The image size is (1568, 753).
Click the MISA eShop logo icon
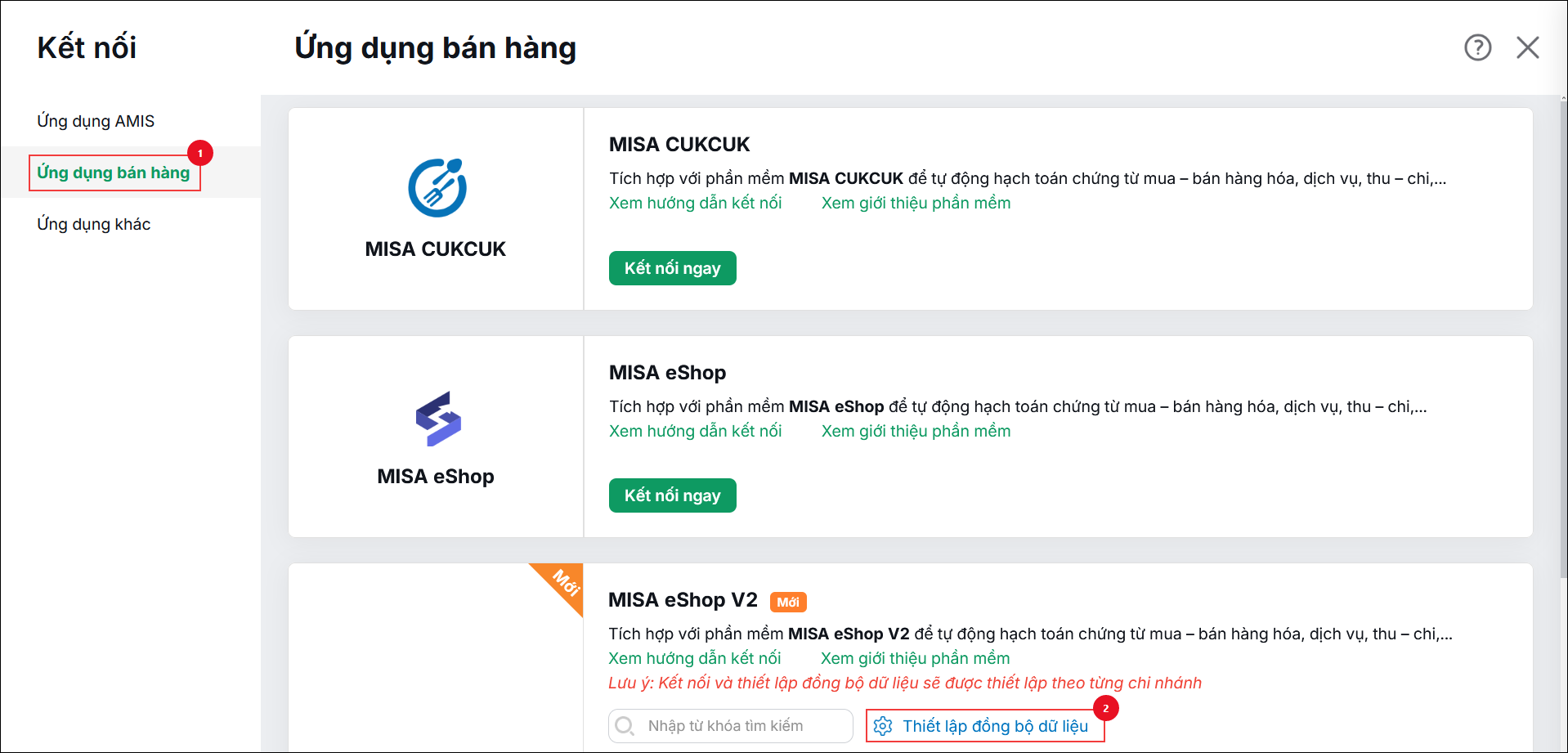(x=438, y=419)
